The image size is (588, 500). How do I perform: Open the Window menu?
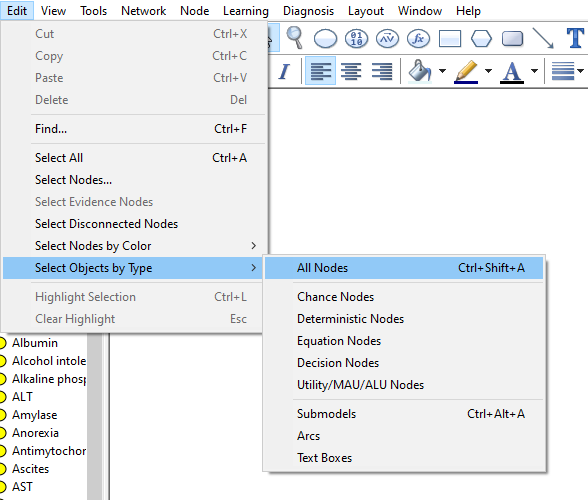coord(420,11)
